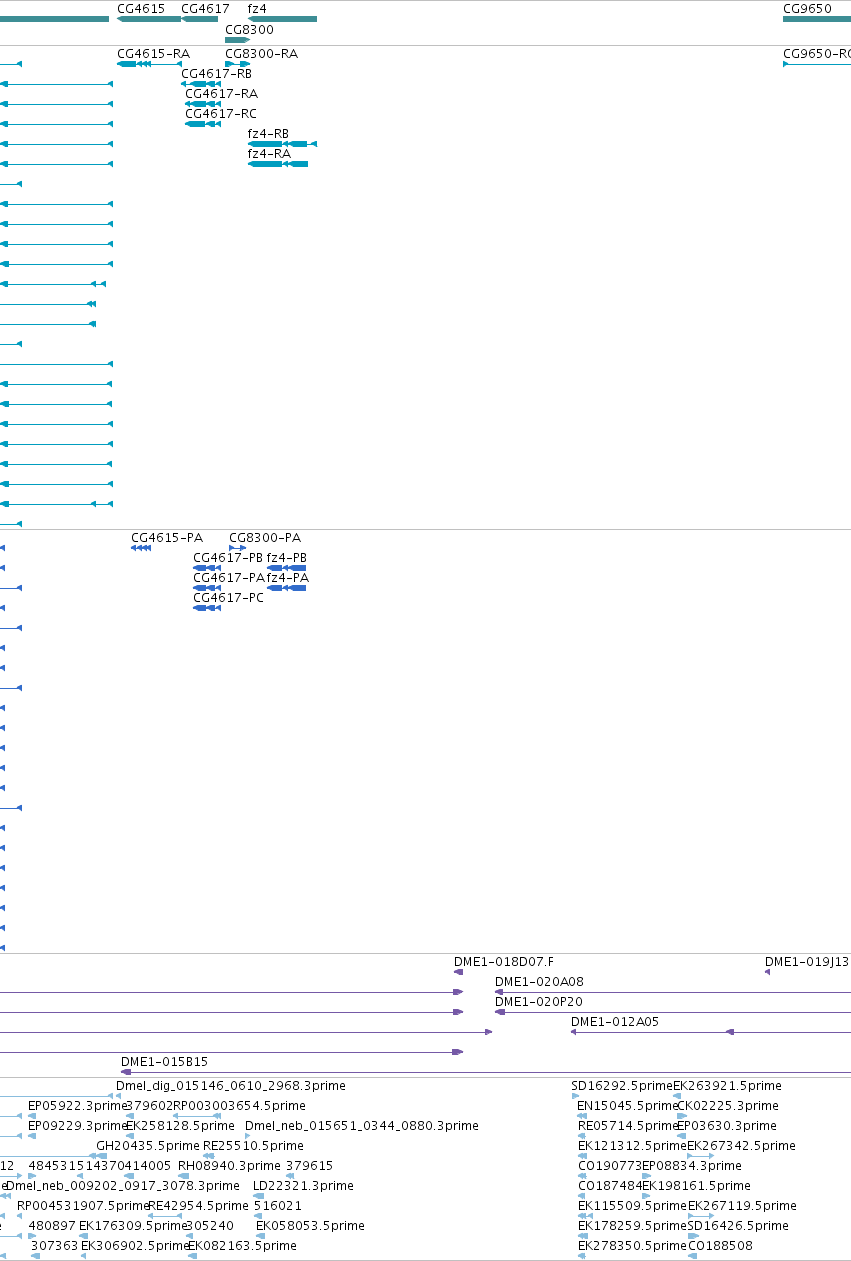Select the CG4617-PC protein feature
The width and height of the screenshot is (851, 1261).
point(207,608)
